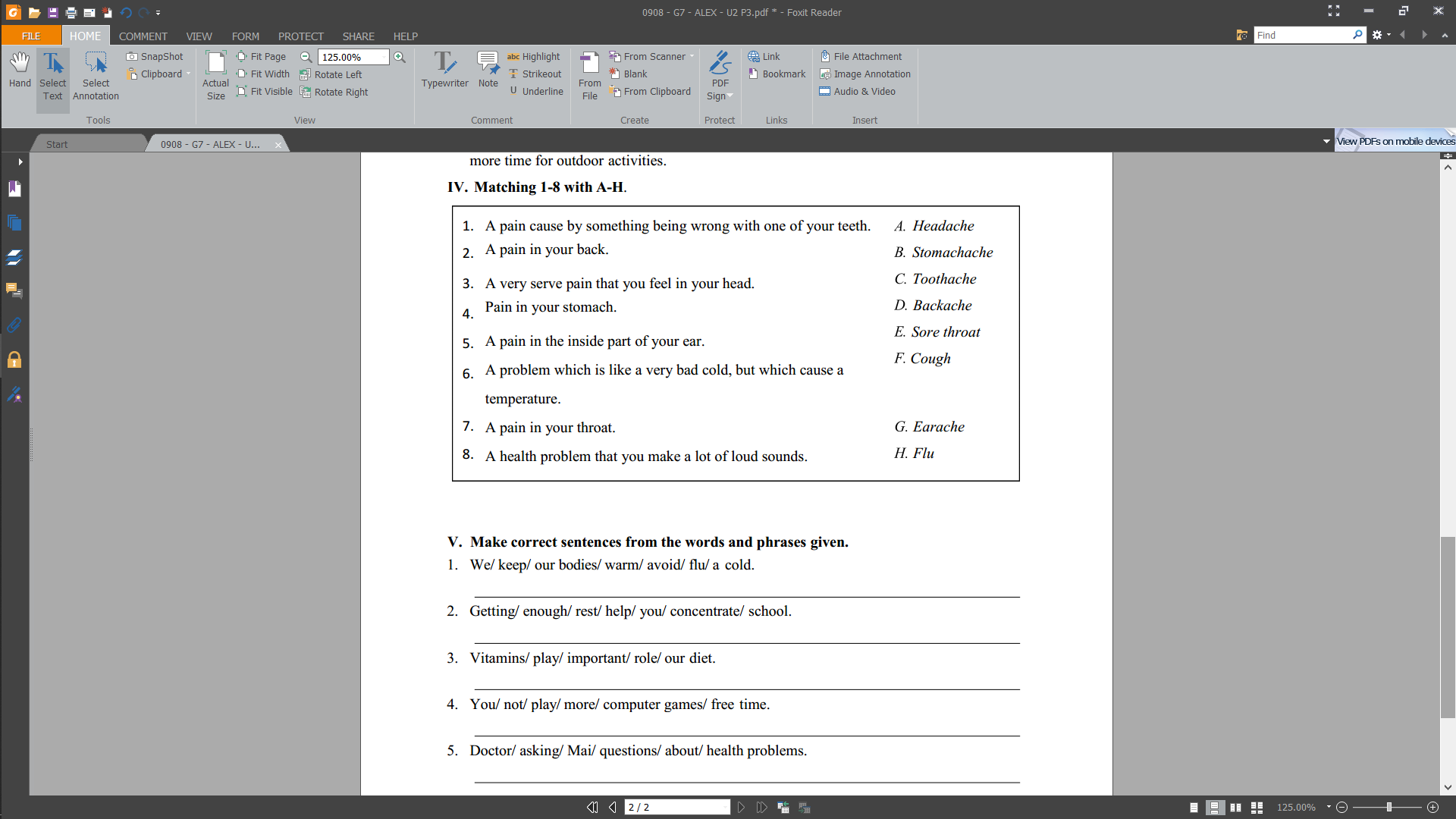Screen dimensions: 1456x819
Task: Activate the Select Text tool
Action: [x=53, y=76]
